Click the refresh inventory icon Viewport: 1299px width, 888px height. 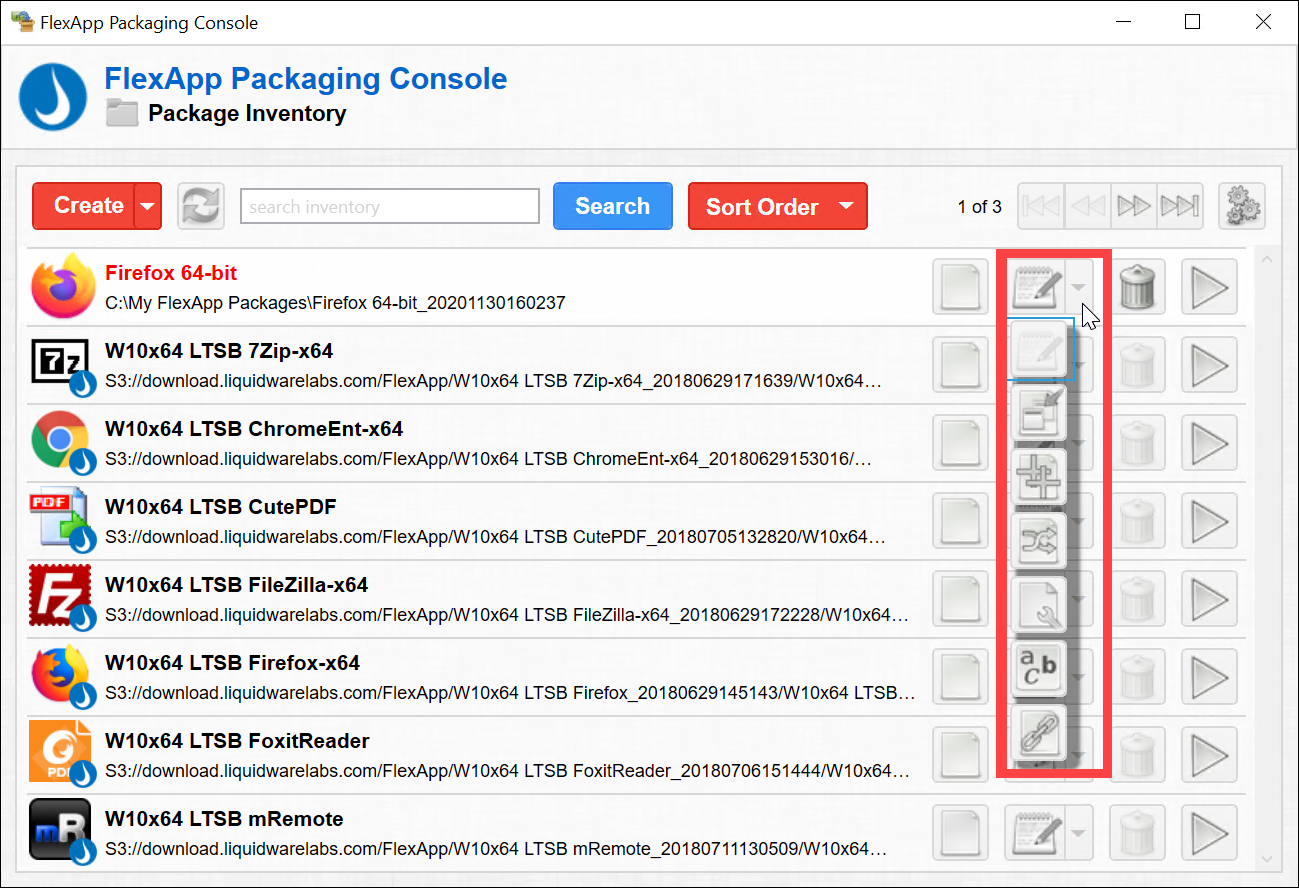click(200, 206)
